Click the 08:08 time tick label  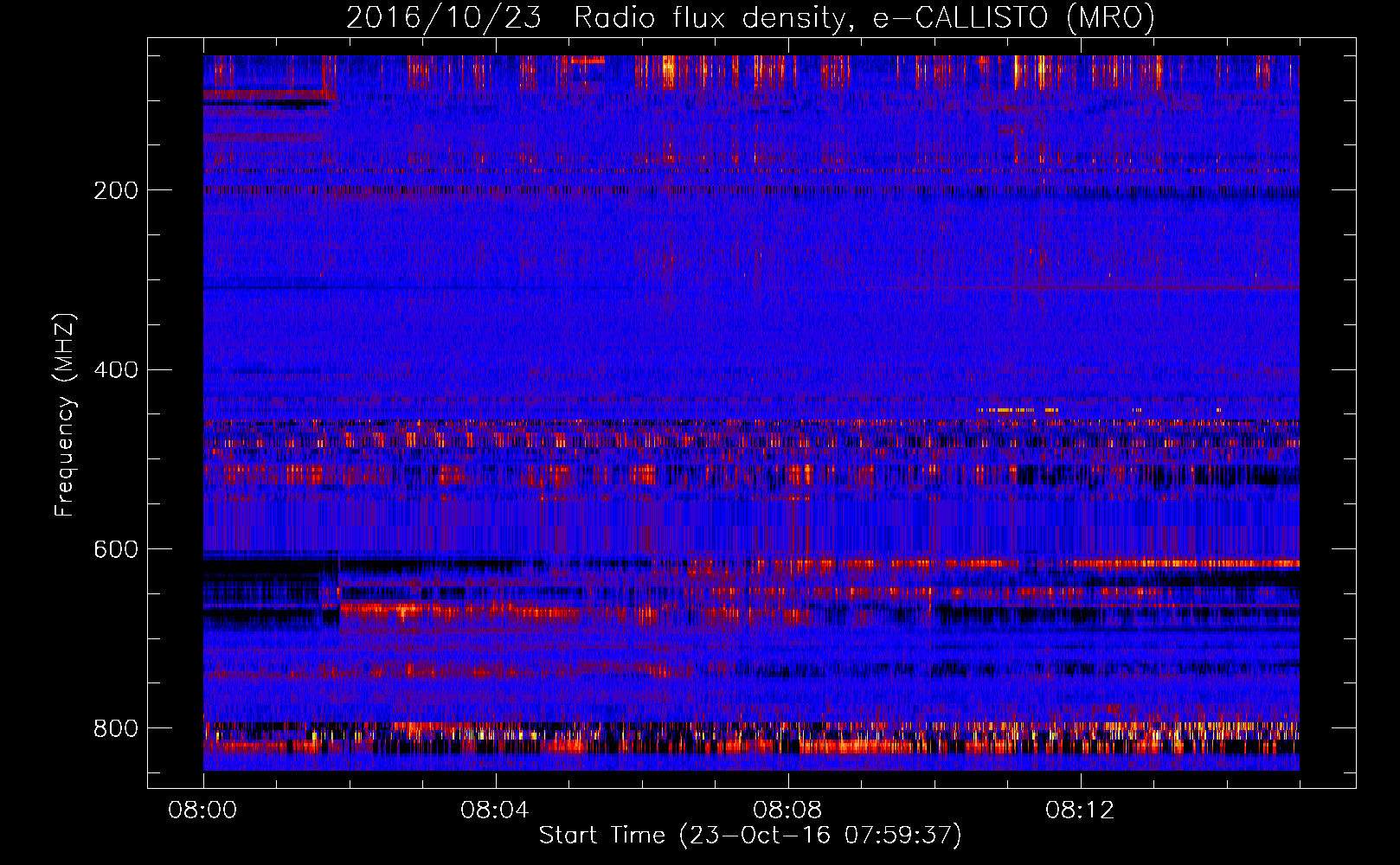click(787, 811)
